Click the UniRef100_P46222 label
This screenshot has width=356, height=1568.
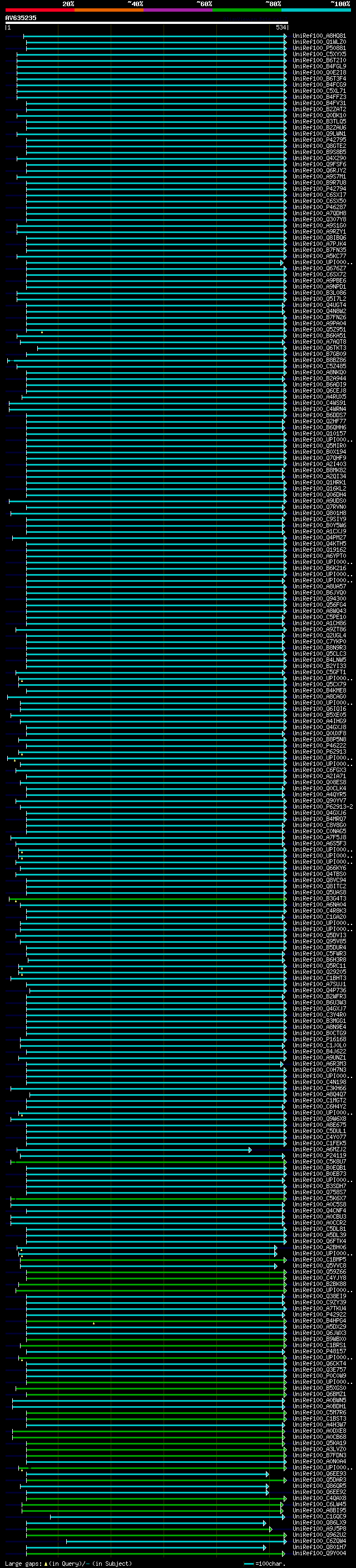(319, 746)
